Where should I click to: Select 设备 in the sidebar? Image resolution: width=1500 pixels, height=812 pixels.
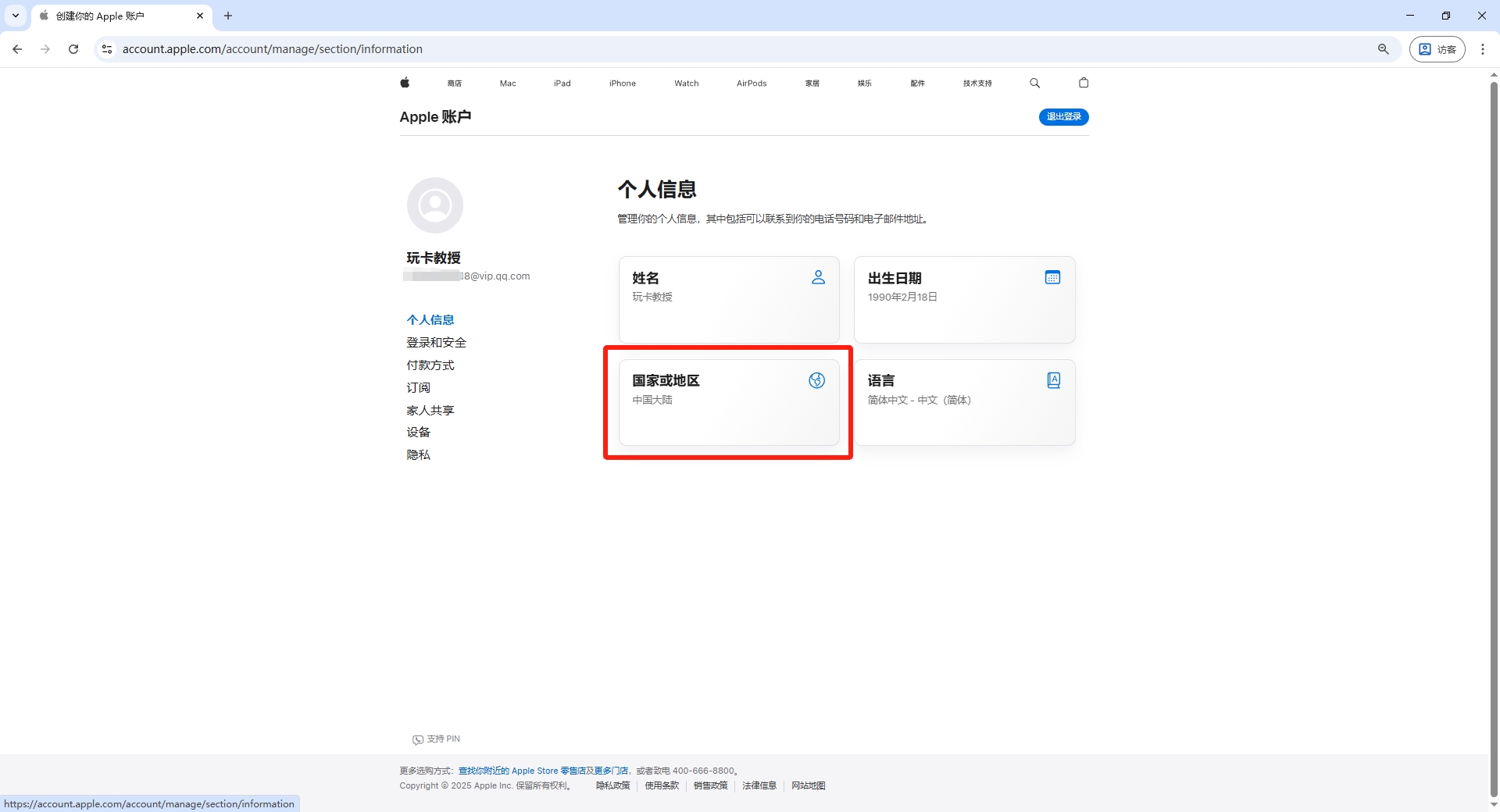[x=418, y=432]
